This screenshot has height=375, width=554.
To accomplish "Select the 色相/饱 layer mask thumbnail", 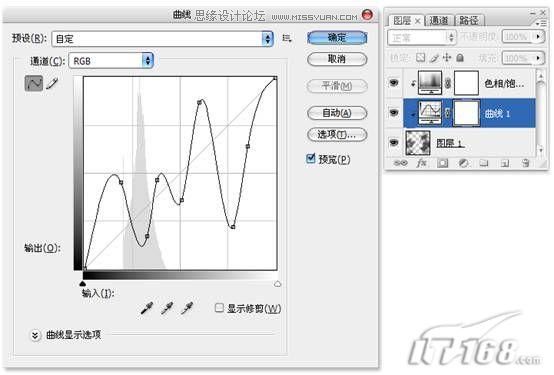I will [466, 83].
